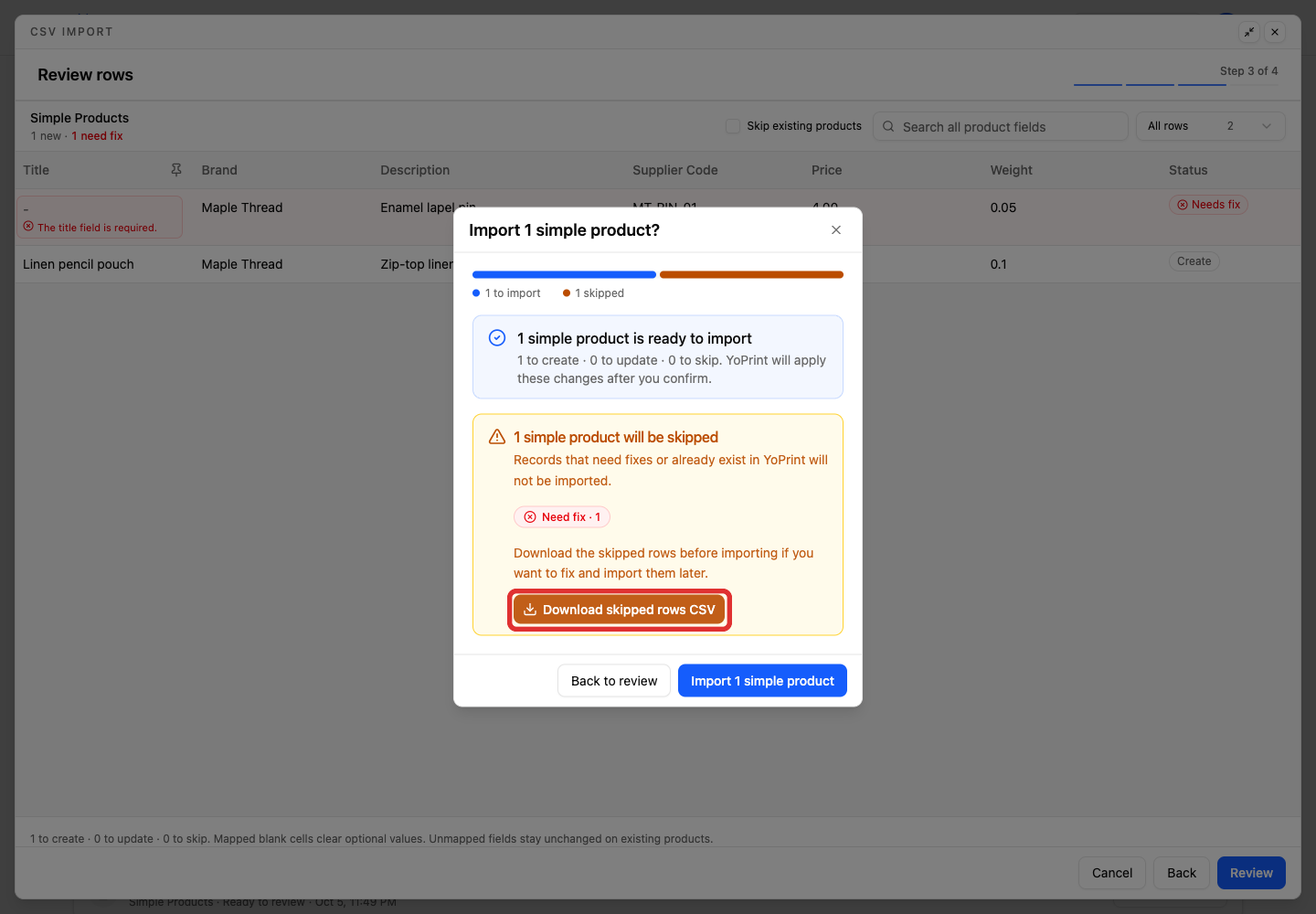
Task: Click the 1 to import legend label
Action: tap(513, 293)
